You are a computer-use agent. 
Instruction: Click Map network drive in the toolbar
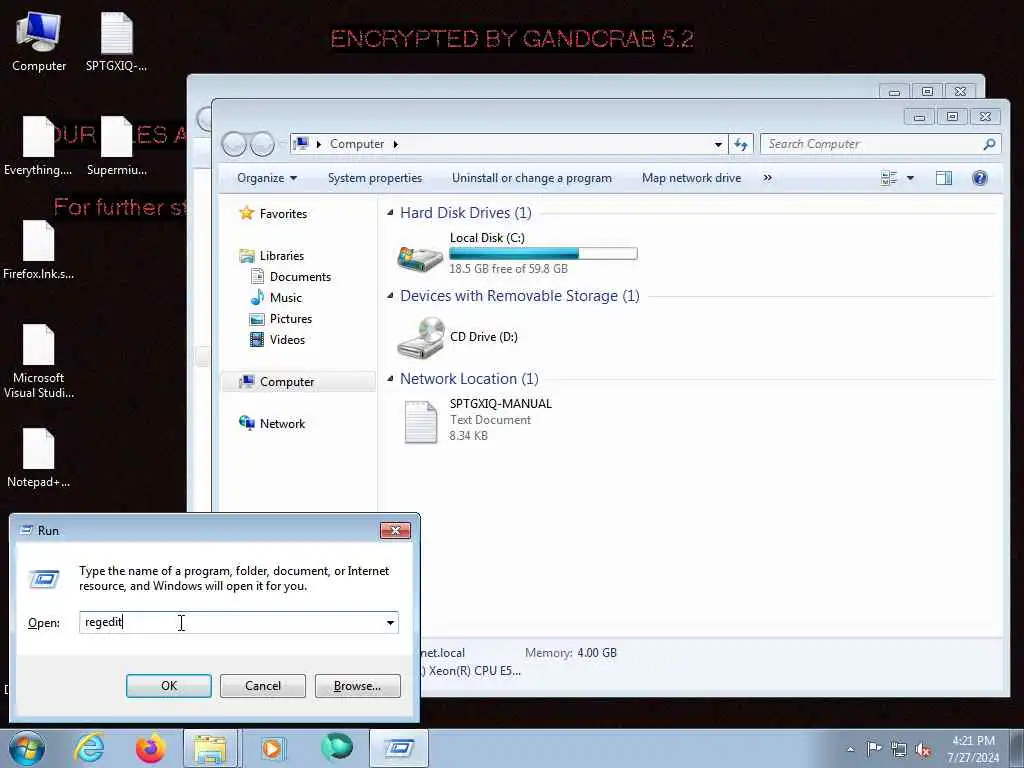[x=691, y=178]
